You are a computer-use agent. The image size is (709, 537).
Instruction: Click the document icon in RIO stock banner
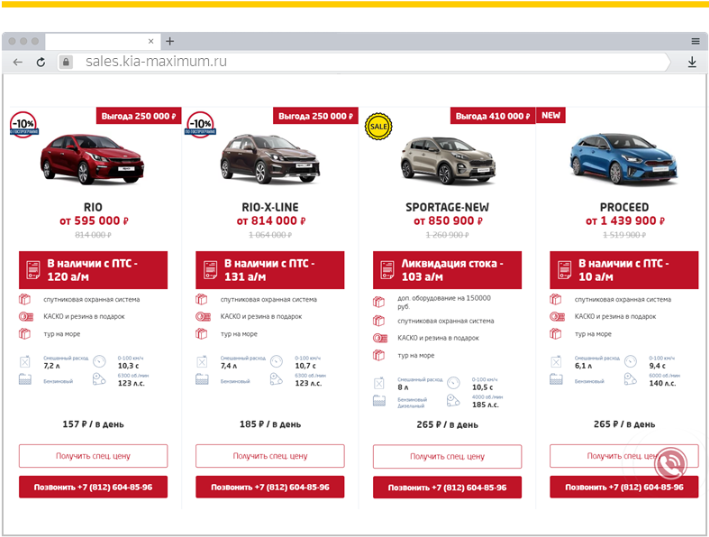point(33,269)
